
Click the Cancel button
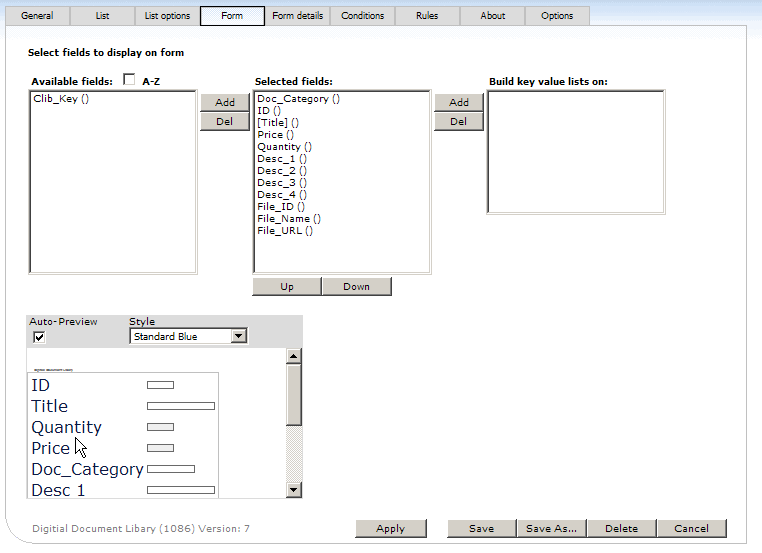692,529
